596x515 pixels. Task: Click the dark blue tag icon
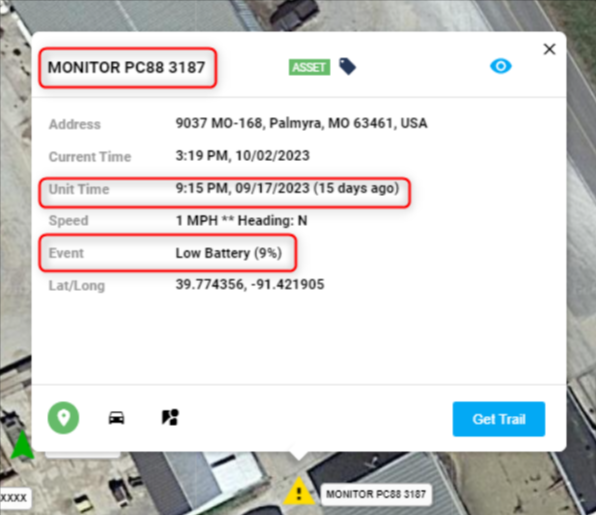pyautogui.click(x=347, y=67)
